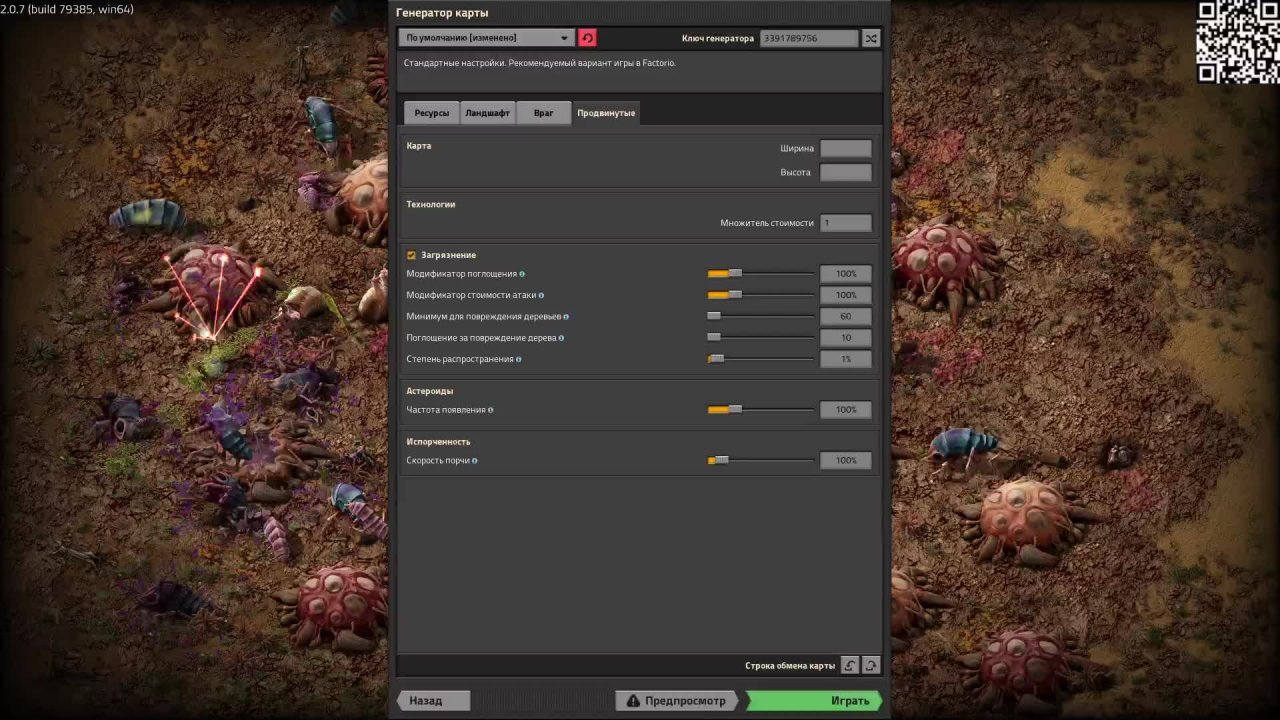Randomize the generator key with shuffle icon
Viewport: 1280px width, 720px height.
tap(871, 38)
